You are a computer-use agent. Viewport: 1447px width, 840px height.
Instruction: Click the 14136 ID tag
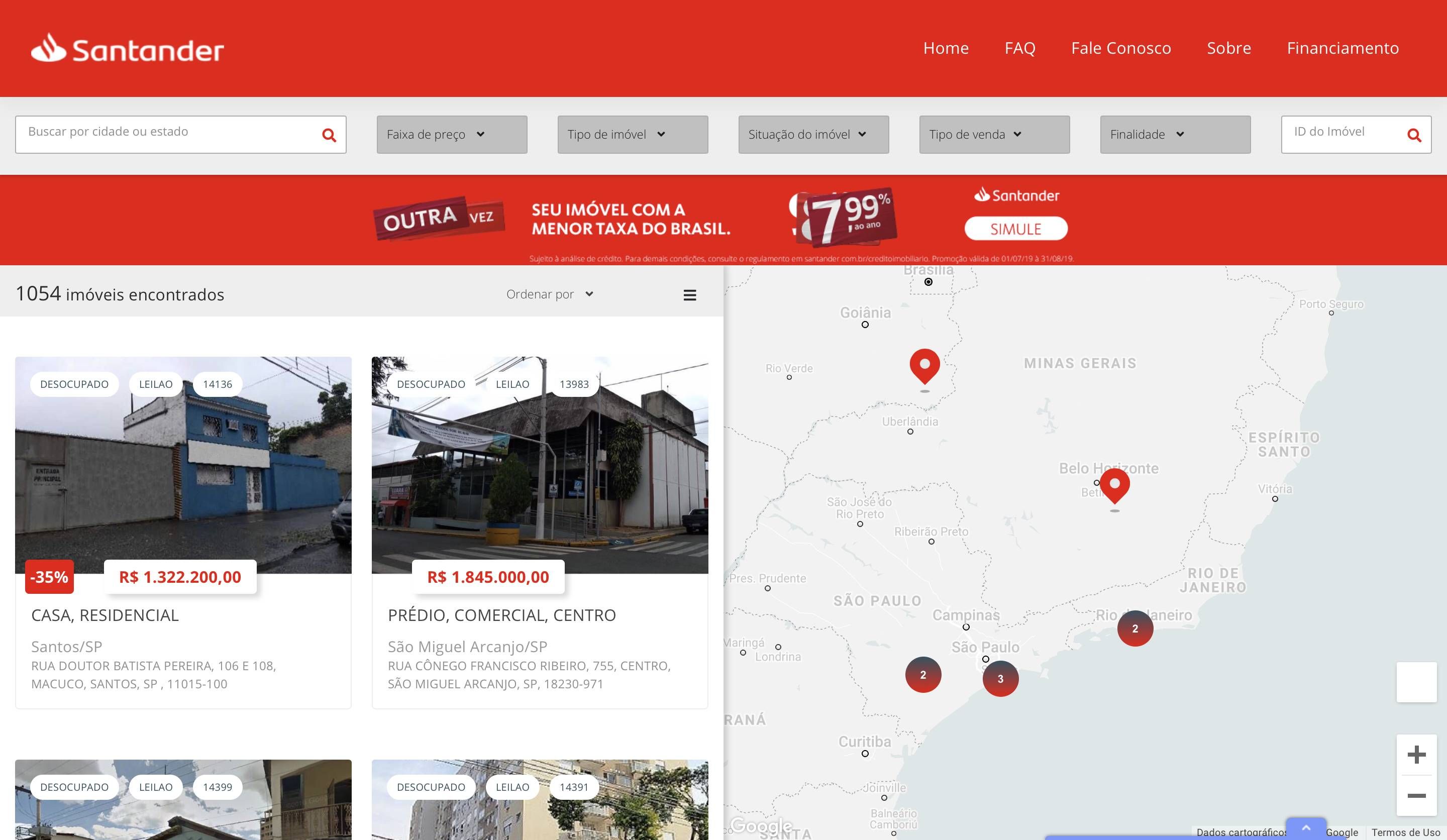pos(218,384)
